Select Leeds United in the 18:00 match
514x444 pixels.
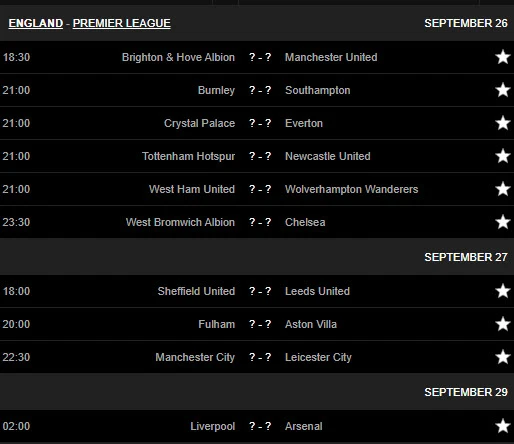(317, 291)
